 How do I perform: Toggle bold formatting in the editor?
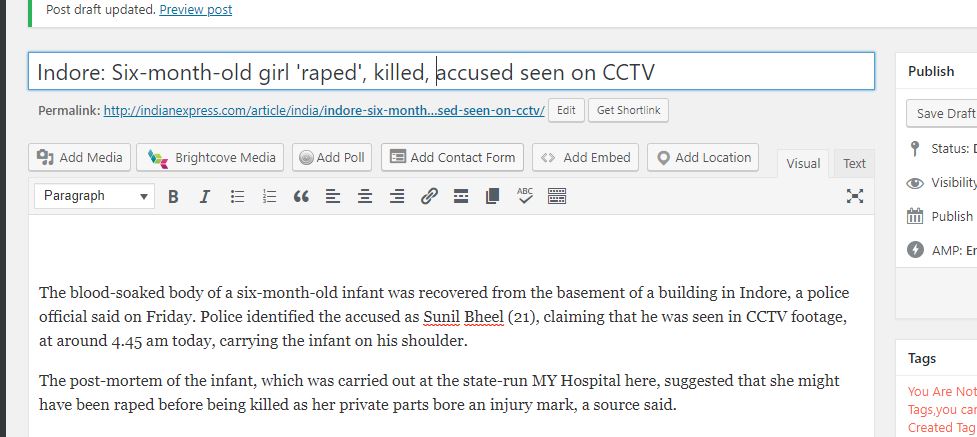click(x=173, y=197)
